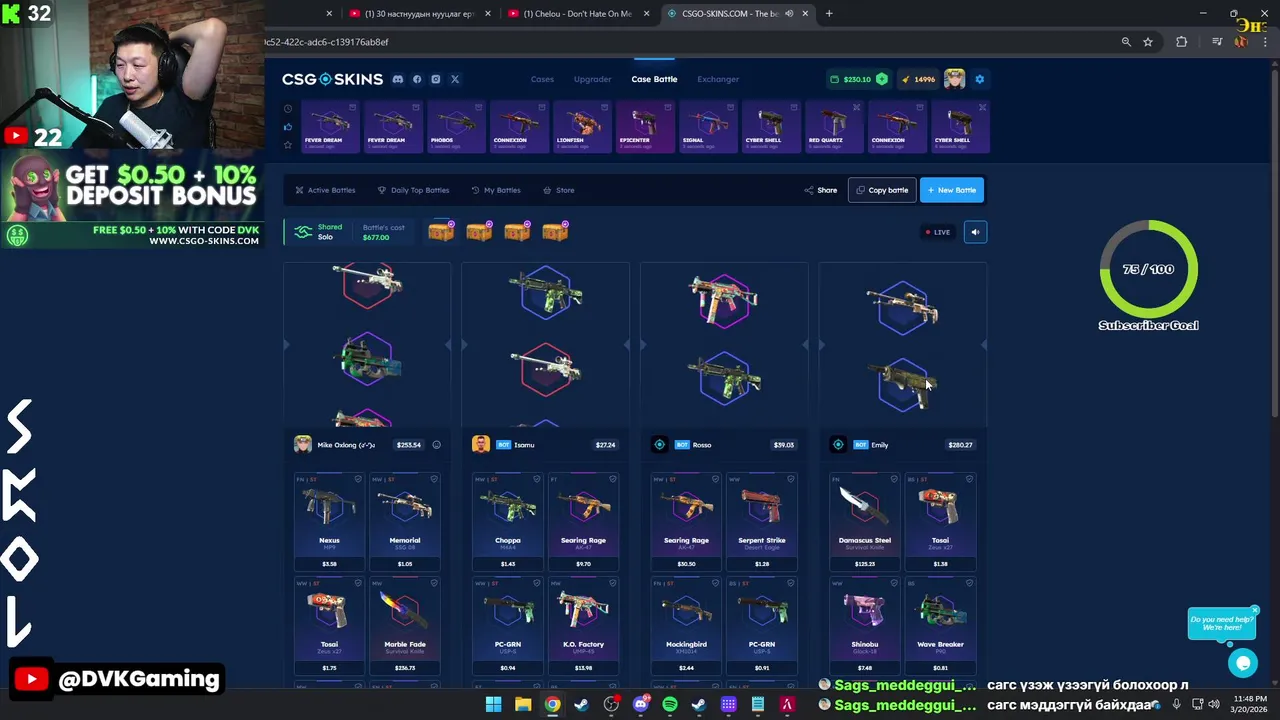The width and height of the screenshot is (1280, 720).
Task: Open Windows Start menu
Action: click(x=493, y=705)
